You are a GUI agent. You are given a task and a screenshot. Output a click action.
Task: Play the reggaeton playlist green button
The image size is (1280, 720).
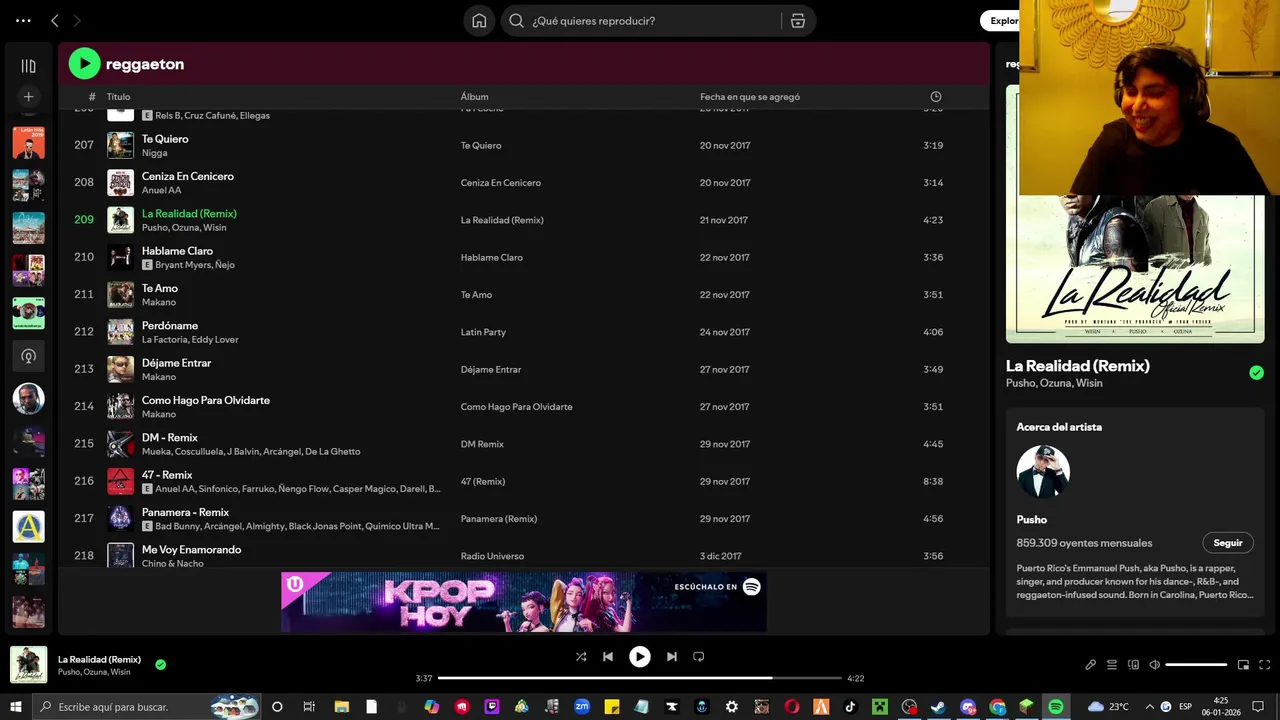pyautogui.click(x=84, y=64)
